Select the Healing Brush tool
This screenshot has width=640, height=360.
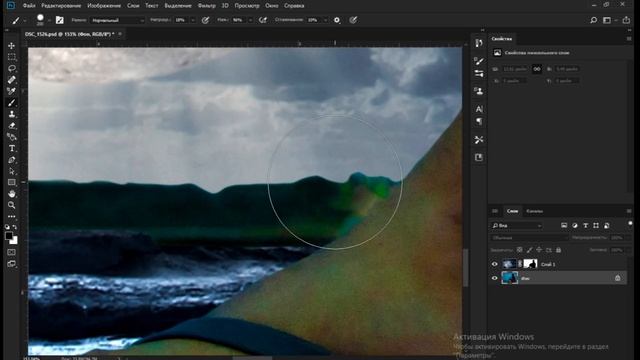(11, 80)
